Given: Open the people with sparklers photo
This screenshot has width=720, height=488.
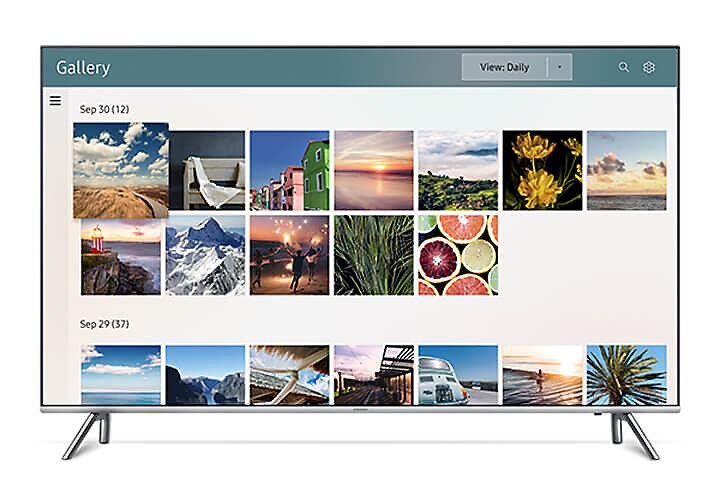Looking at the screenshot, I should (x=289, y=255).
